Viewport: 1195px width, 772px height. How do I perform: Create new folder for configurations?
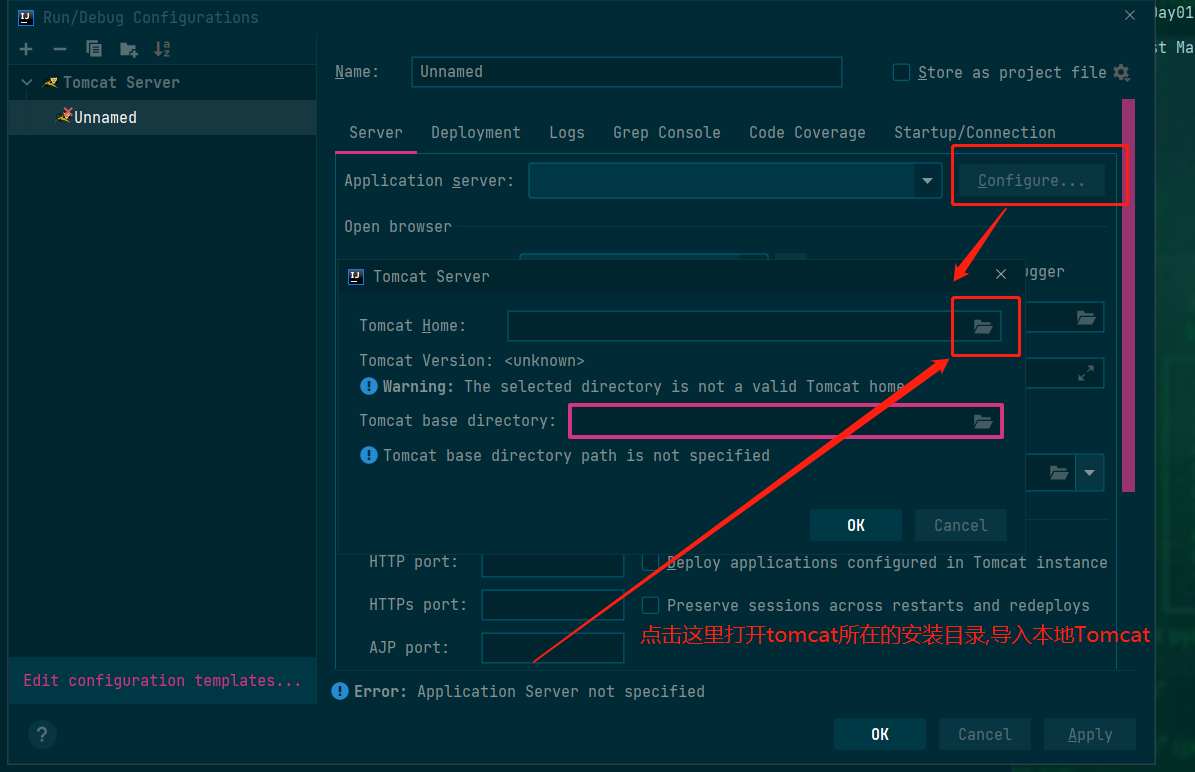[x=128, y=50]
